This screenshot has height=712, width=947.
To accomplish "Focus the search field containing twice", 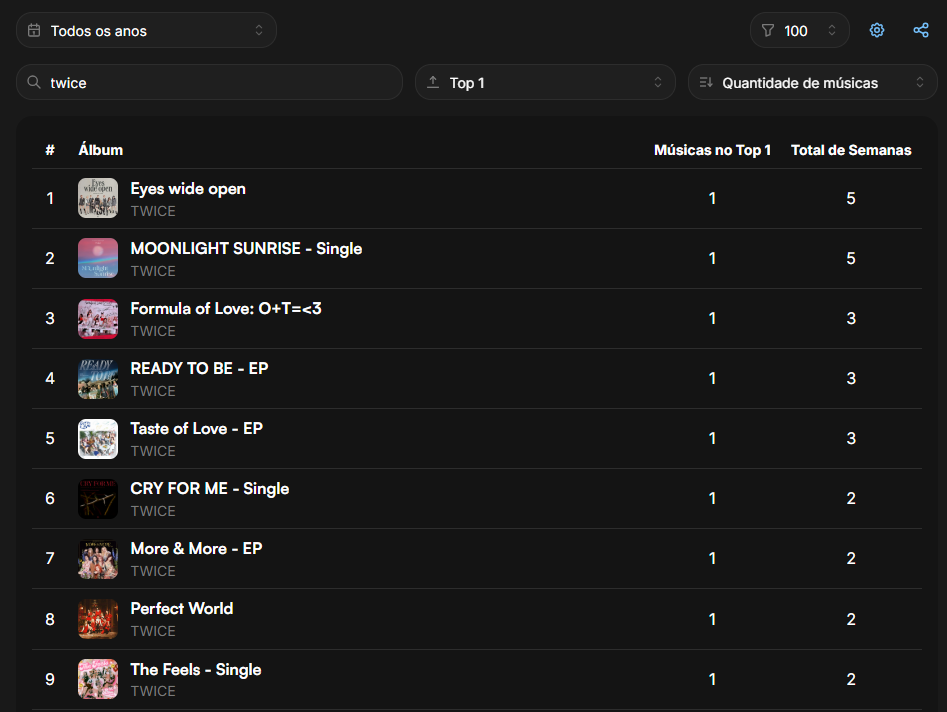I will tap(209, 82).
